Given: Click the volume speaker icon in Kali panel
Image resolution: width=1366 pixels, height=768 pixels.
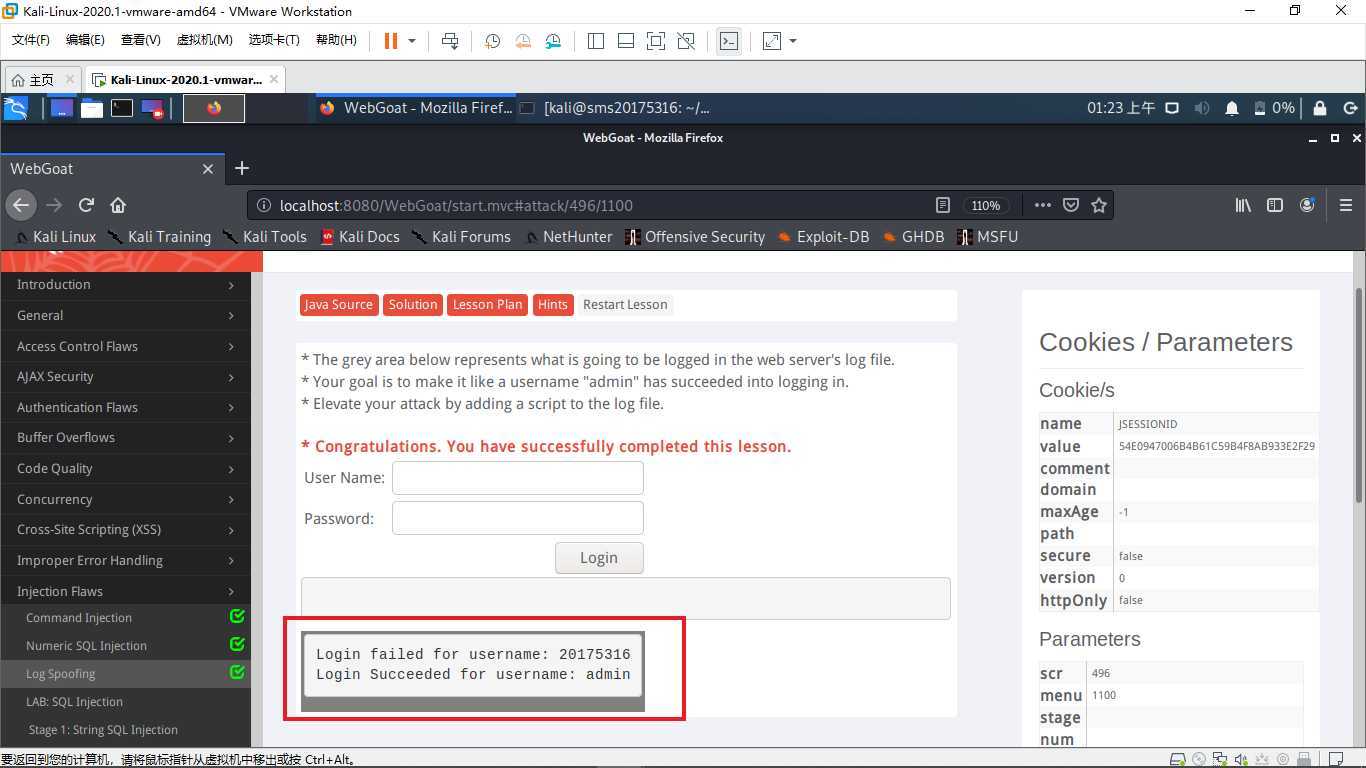Looking at the screenshot, I should (x=1202, y=108).
